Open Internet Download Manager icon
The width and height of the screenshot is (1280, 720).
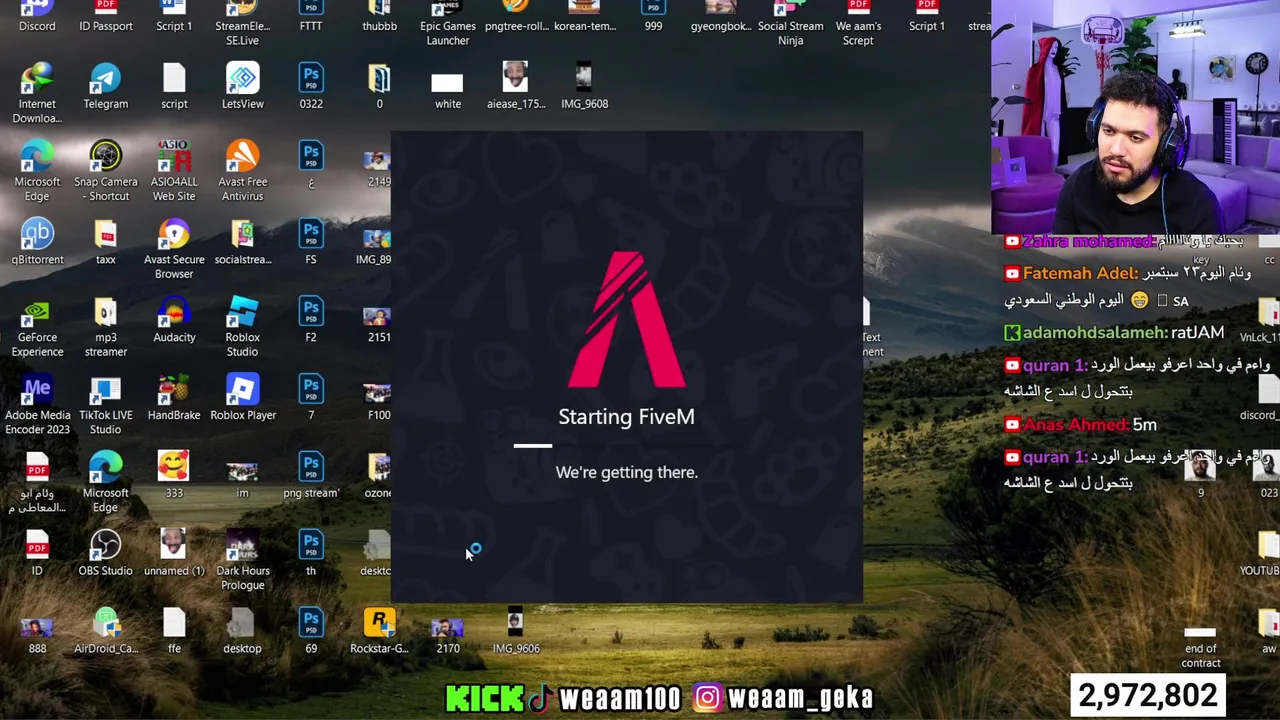pos(37,93)
